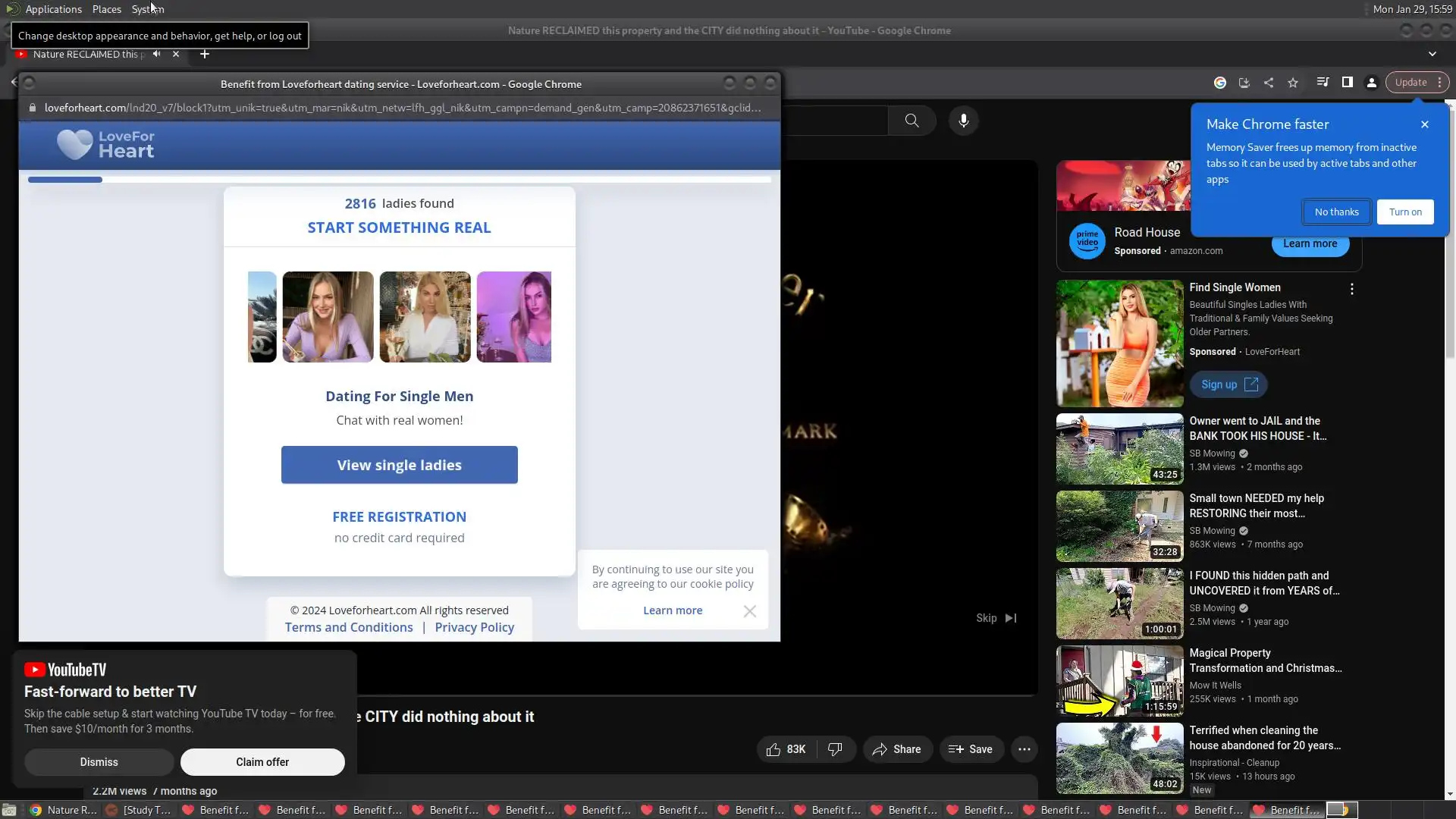1456x819 pixels.
Task: Click the YouTube search magnifier icon
Action: tap(912, 121)
